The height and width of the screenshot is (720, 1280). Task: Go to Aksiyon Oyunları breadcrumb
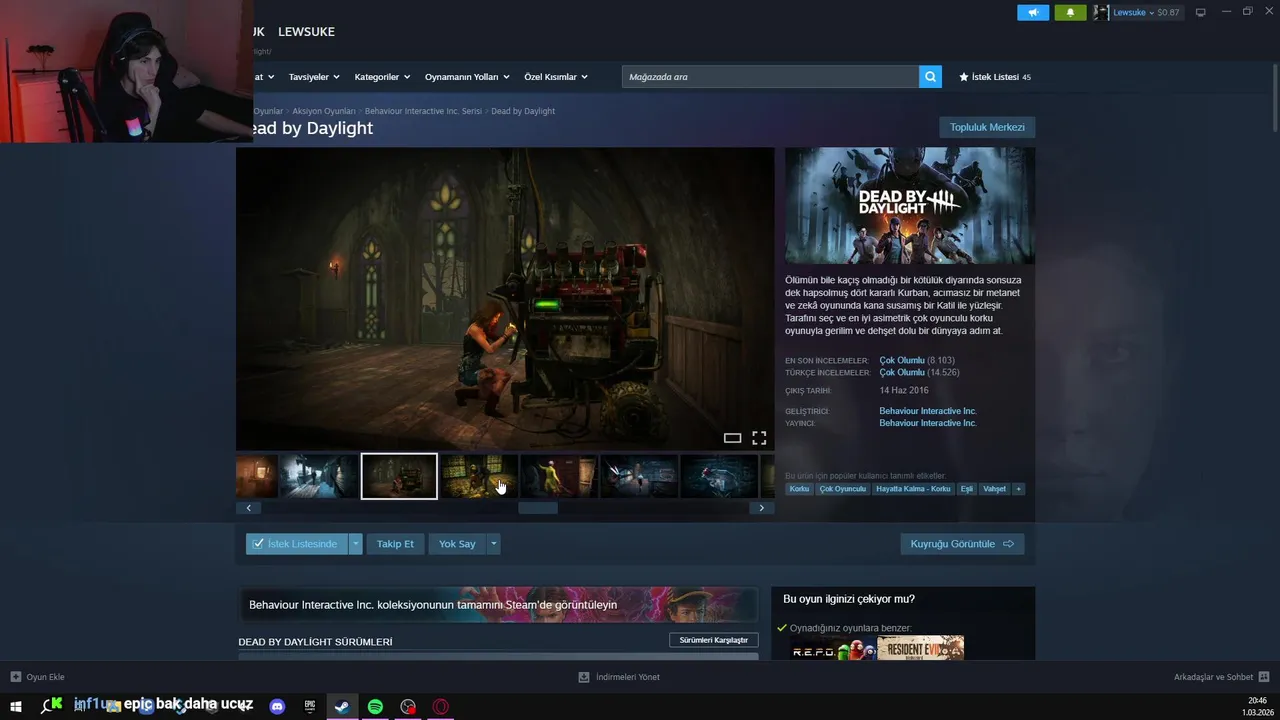point(324,111)
